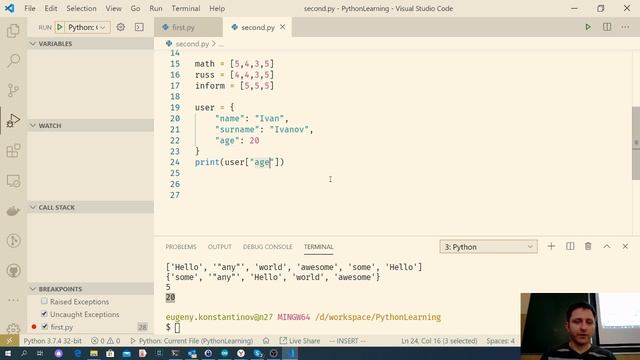Change indentation via Spaces: 4
The image size is (640, 360).
(500, 341)
